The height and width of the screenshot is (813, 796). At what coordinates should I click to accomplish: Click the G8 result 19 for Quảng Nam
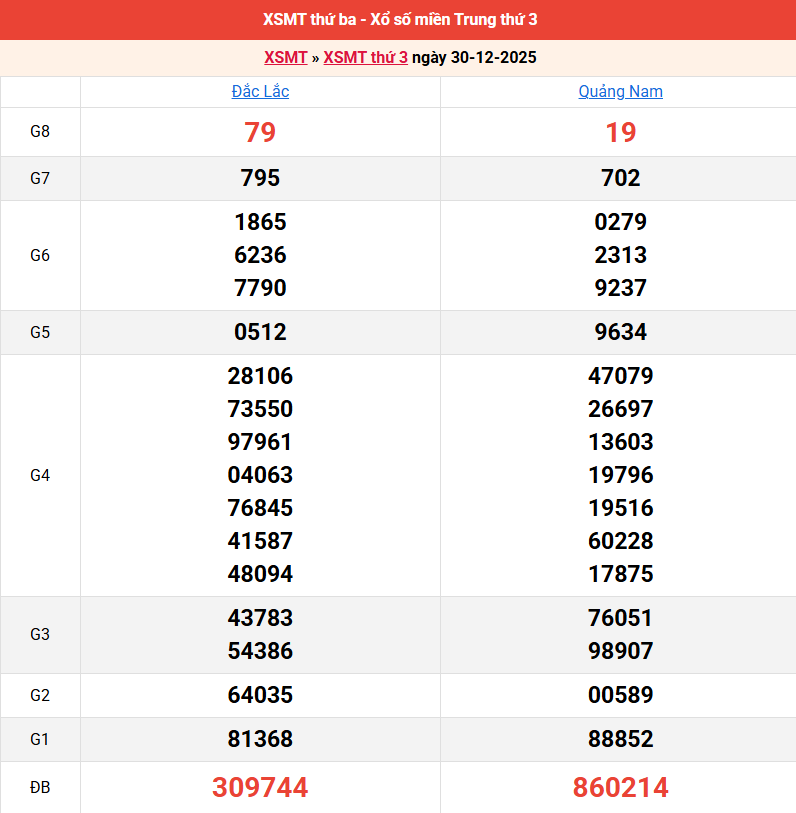tap(620, 132)
